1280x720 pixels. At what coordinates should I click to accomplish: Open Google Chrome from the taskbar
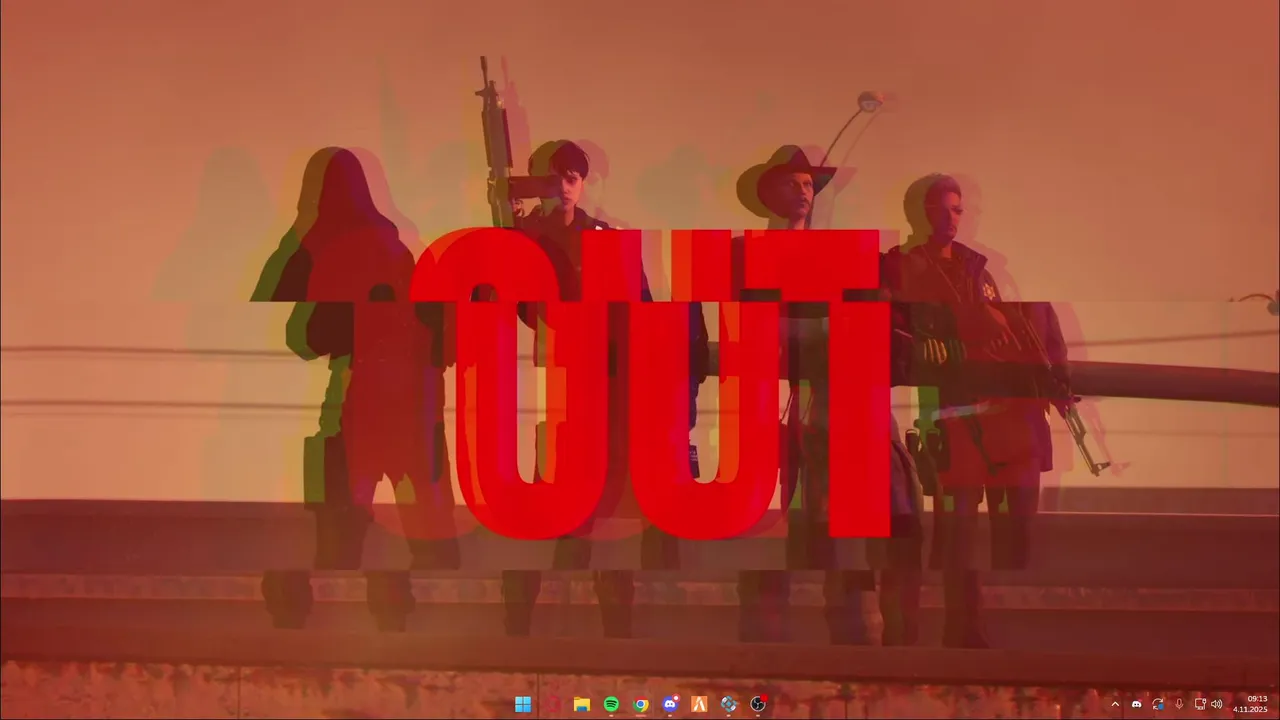[x=640, y=704]
